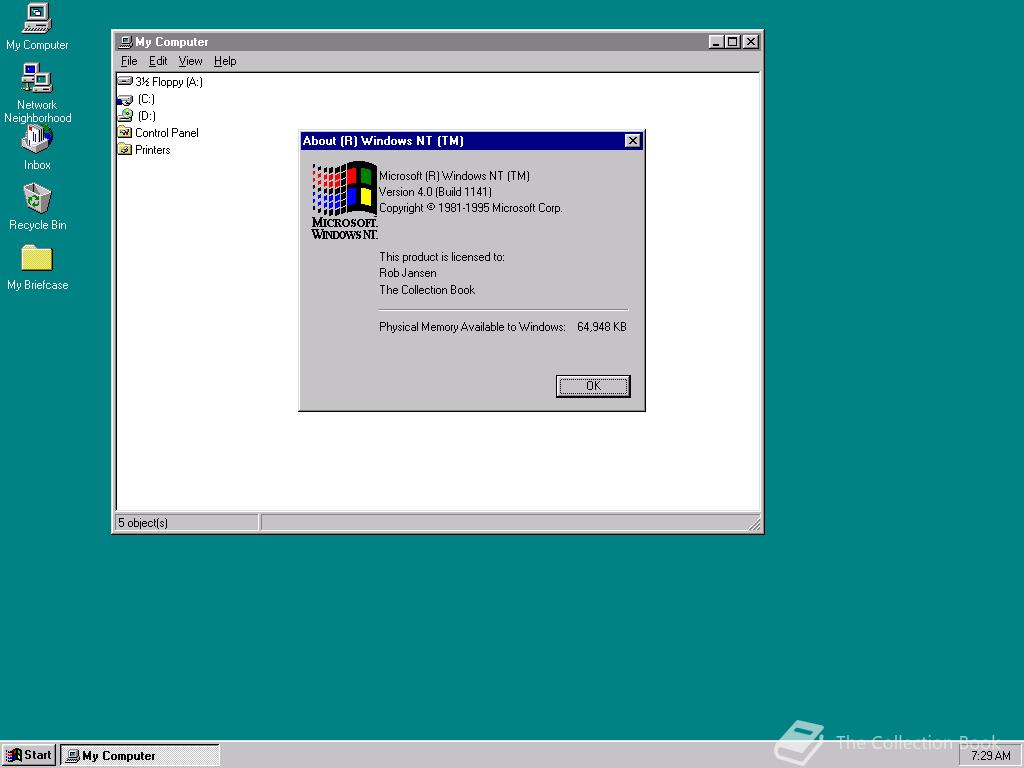The image size is (1024, 768).
Task: Select the My Computer desktop icon
Action: [37, 18]
